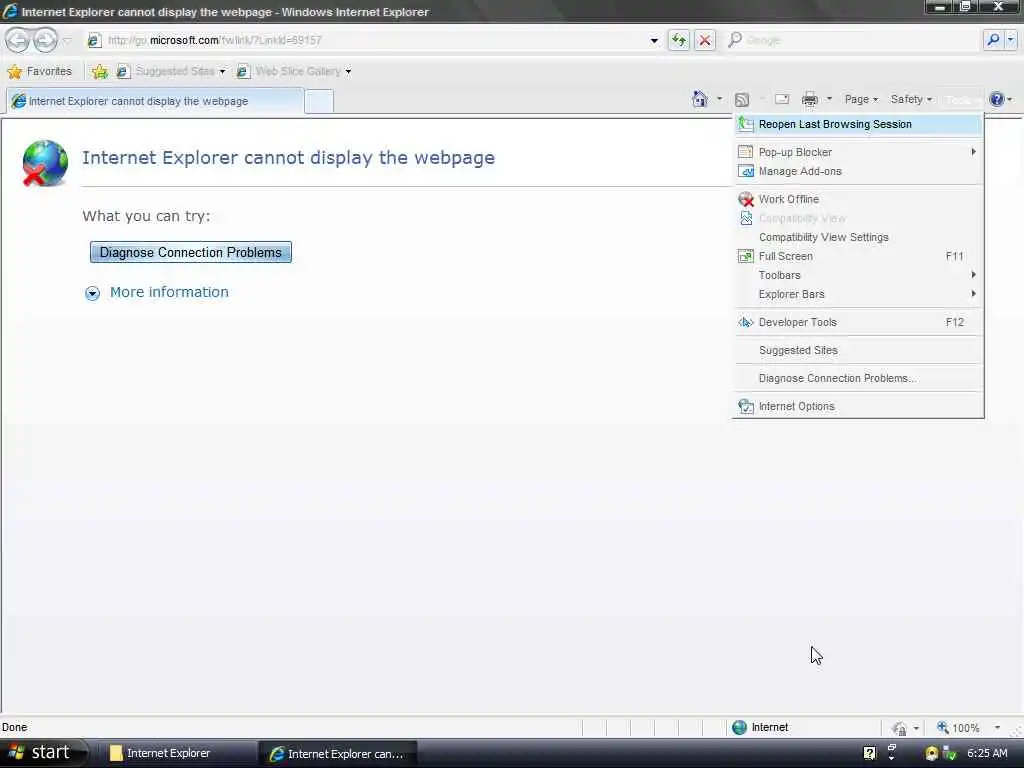1024x768 pixels.
Task: Click the 6:25 AM system clock
Action: [987, 753]
